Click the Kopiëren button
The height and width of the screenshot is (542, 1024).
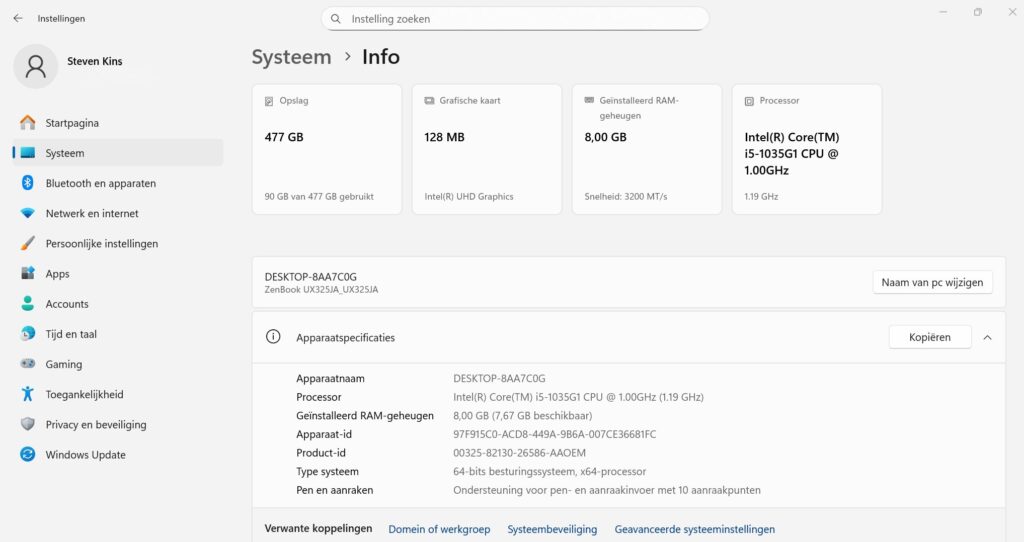929,337
